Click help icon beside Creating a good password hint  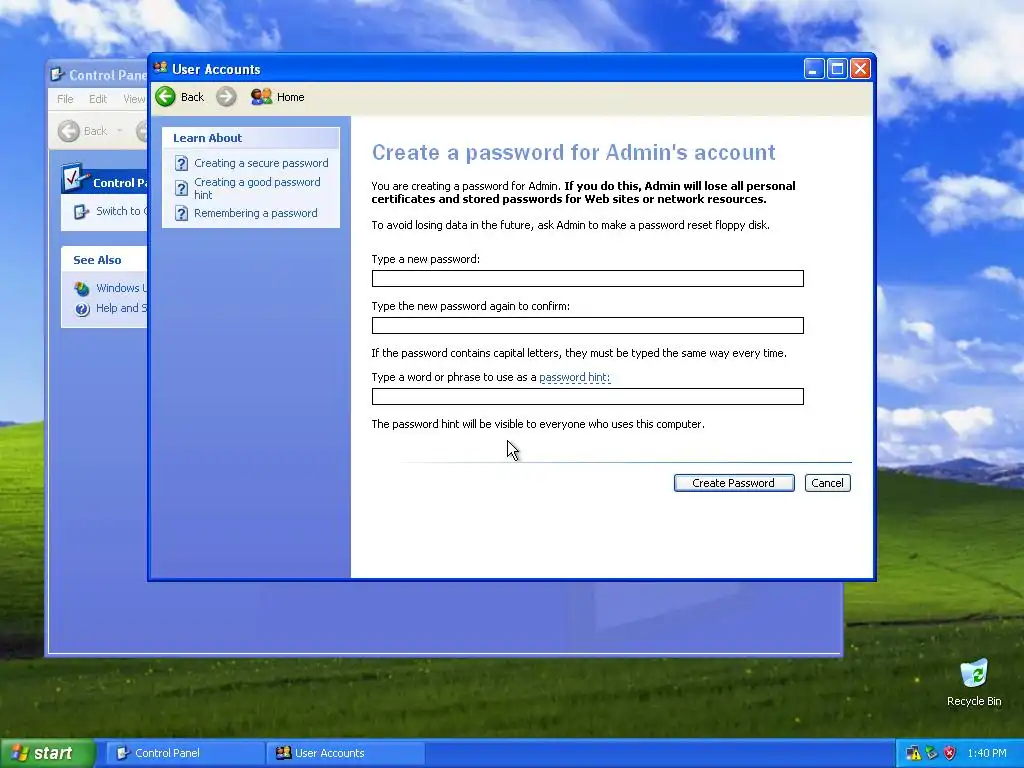pos(182,188)
